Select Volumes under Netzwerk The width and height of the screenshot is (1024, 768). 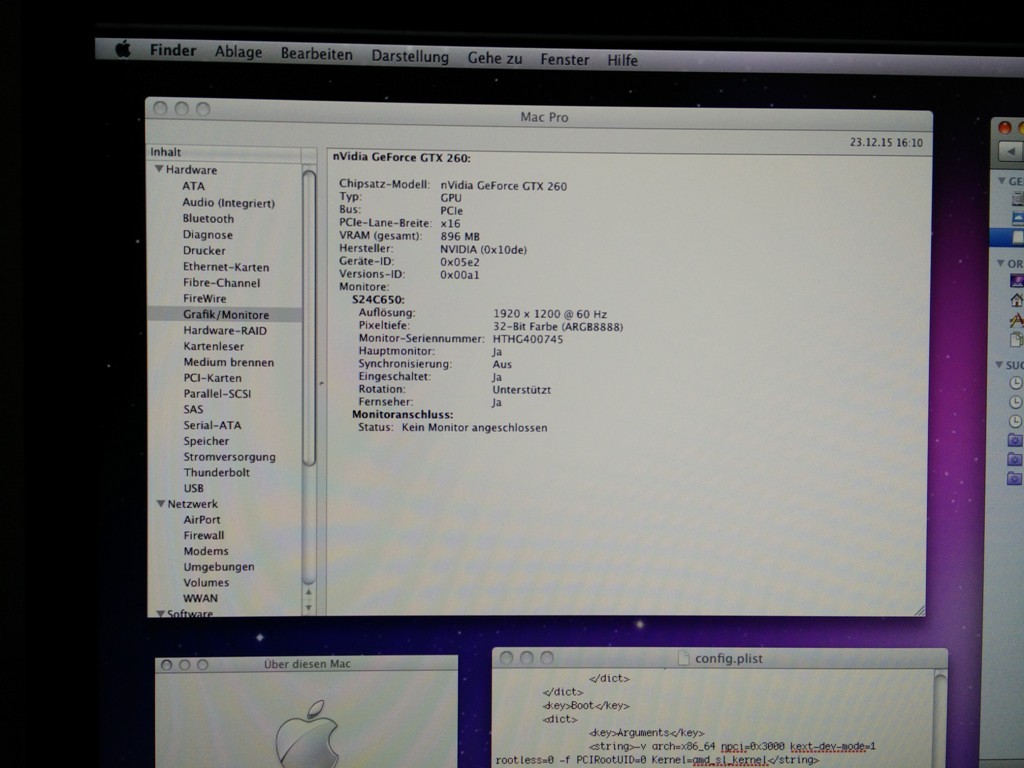click(x=206, y=582)
